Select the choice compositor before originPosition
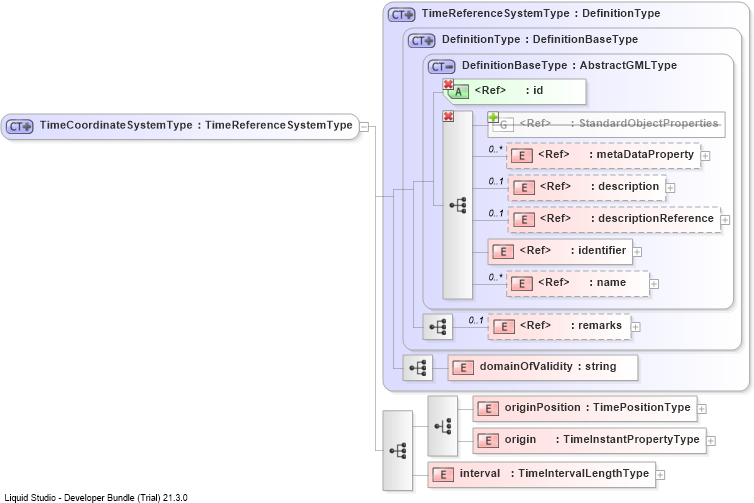The height and width of the screenshot is (503, 754). [442, 426]
